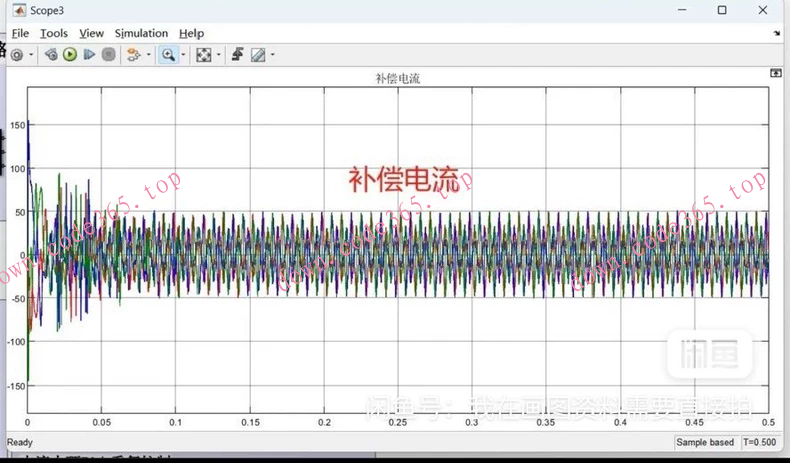The width and height of the screenshot is (790, 463).
Task: Expand the Configuration Properties dropdown arrow
Action: click(x=31, y=55)
